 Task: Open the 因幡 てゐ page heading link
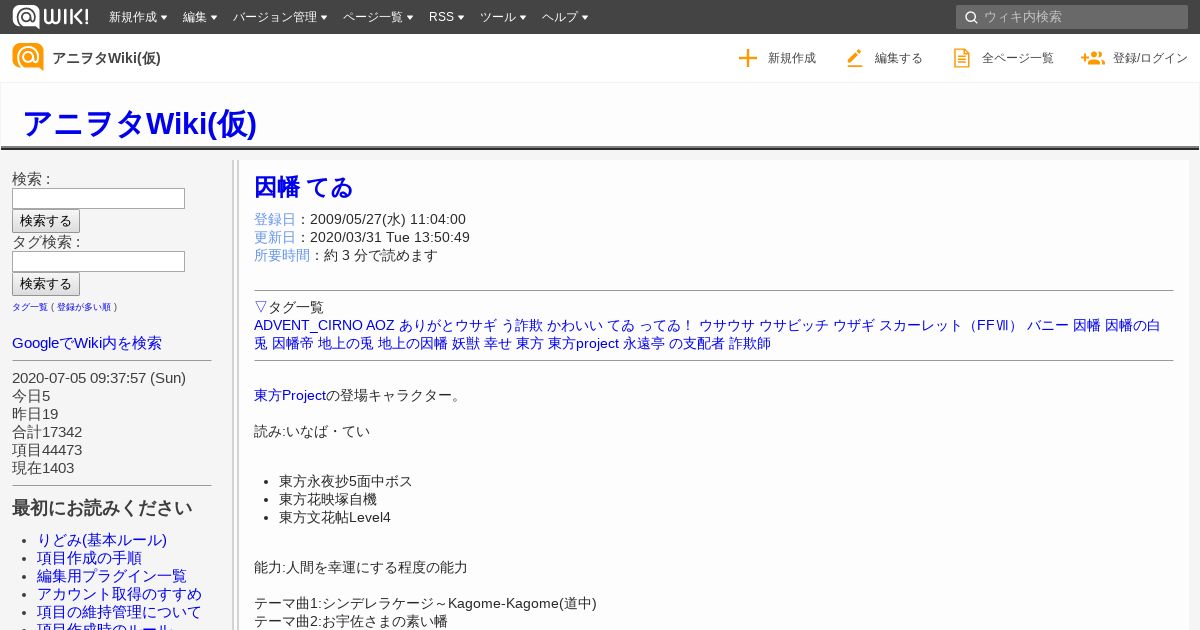pos(303,187)
